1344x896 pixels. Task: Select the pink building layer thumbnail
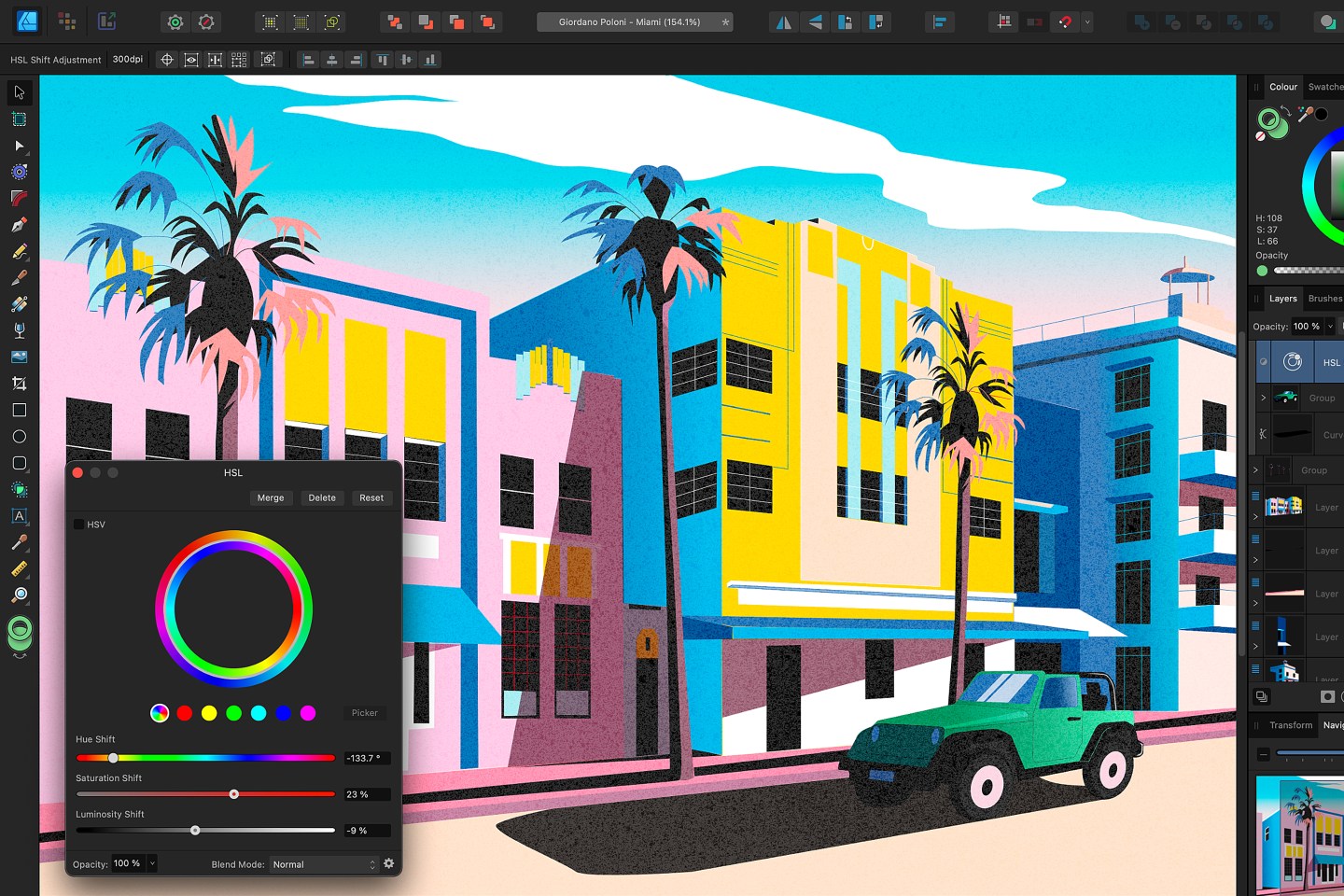pos(1283,505)
